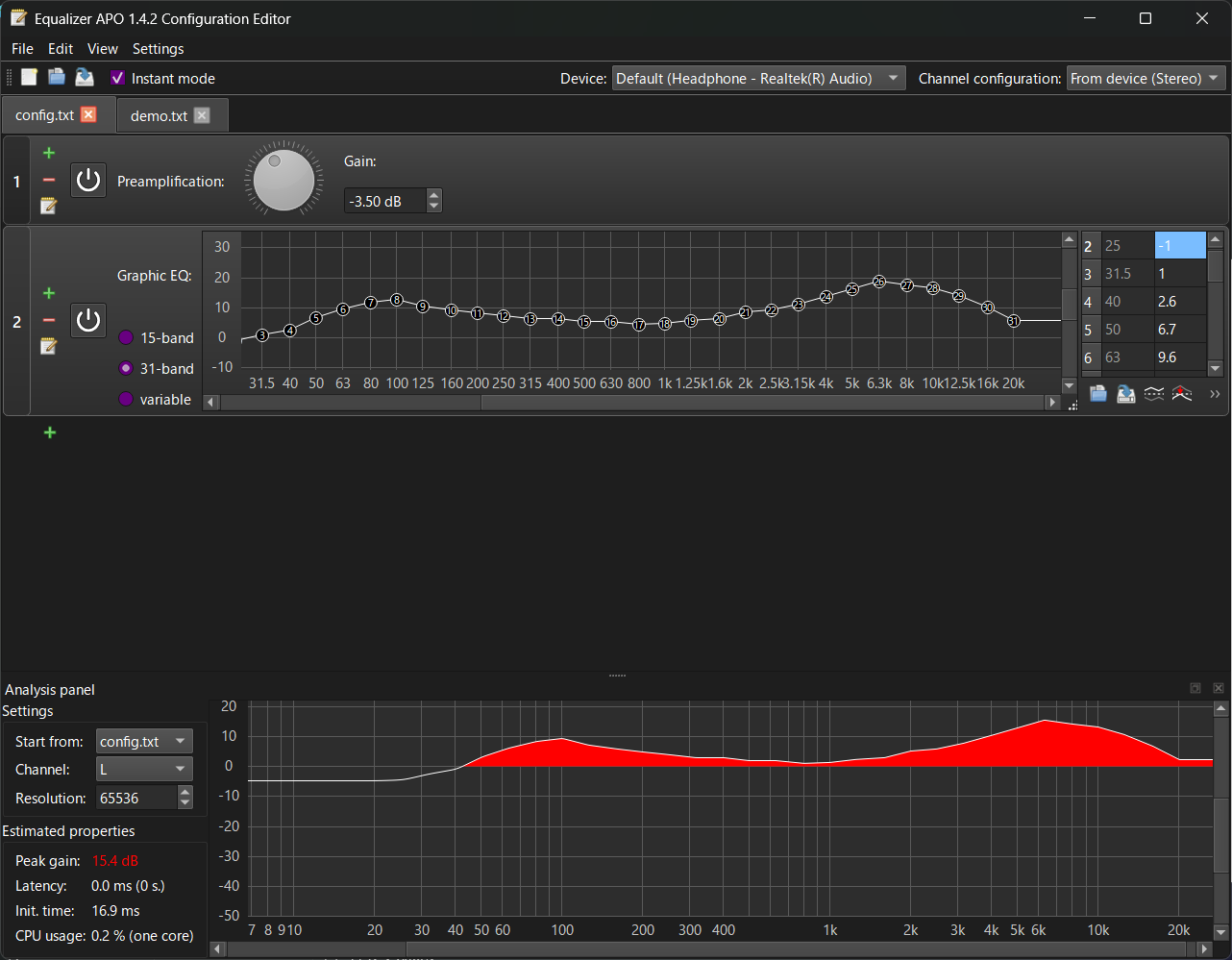Click the 31.5 frequency cell in table

(1127, 274)
